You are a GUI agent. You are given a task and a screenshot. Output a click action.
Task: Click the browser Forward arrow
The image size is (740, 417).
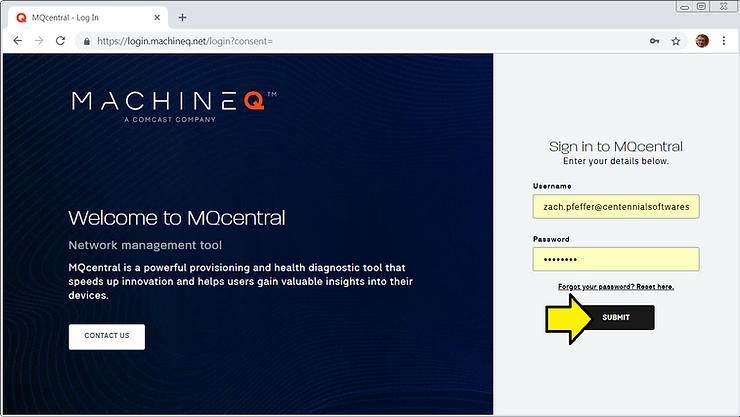pos(38,41)
